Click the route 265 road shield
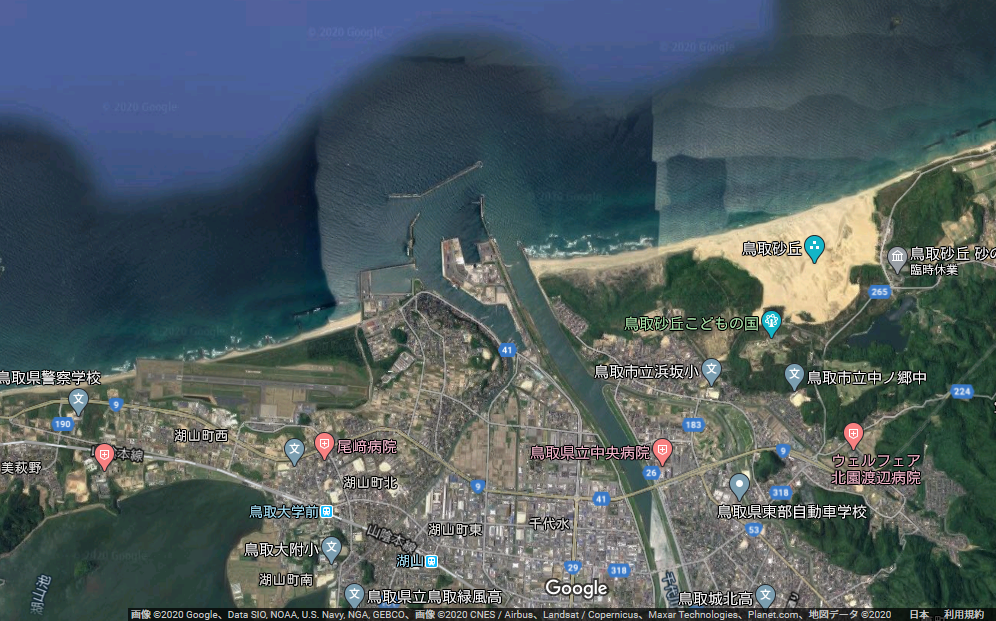The width and height of the screenshot is (996, 621). pos(879,292)
